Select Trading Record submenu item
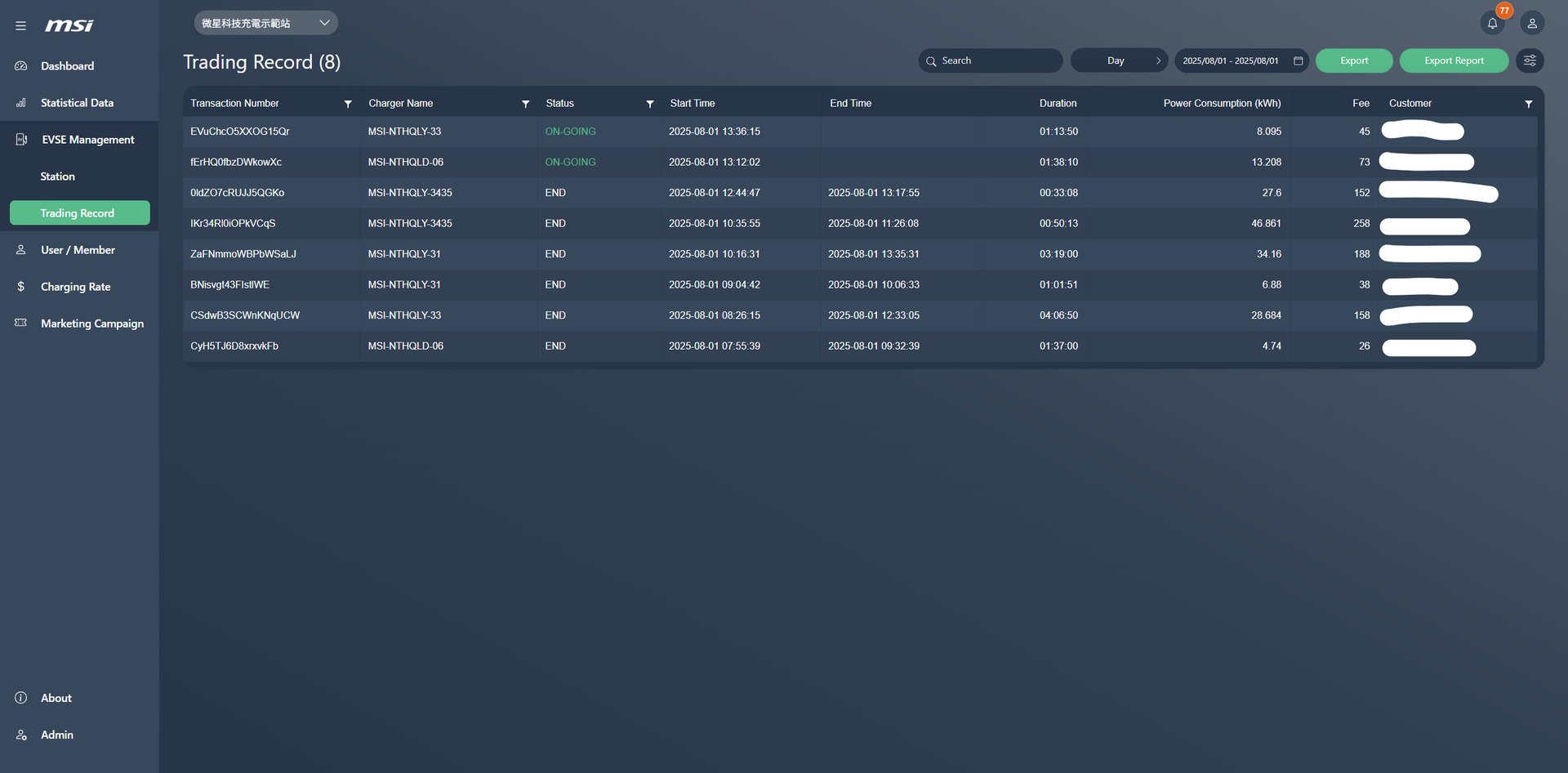This screenshot has height=773, width=1568. 80,212
